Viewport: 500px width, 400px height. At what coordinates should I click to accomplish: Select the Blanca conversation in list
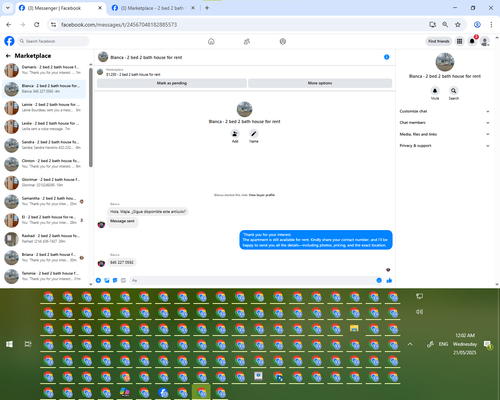(x=44, y=89)
